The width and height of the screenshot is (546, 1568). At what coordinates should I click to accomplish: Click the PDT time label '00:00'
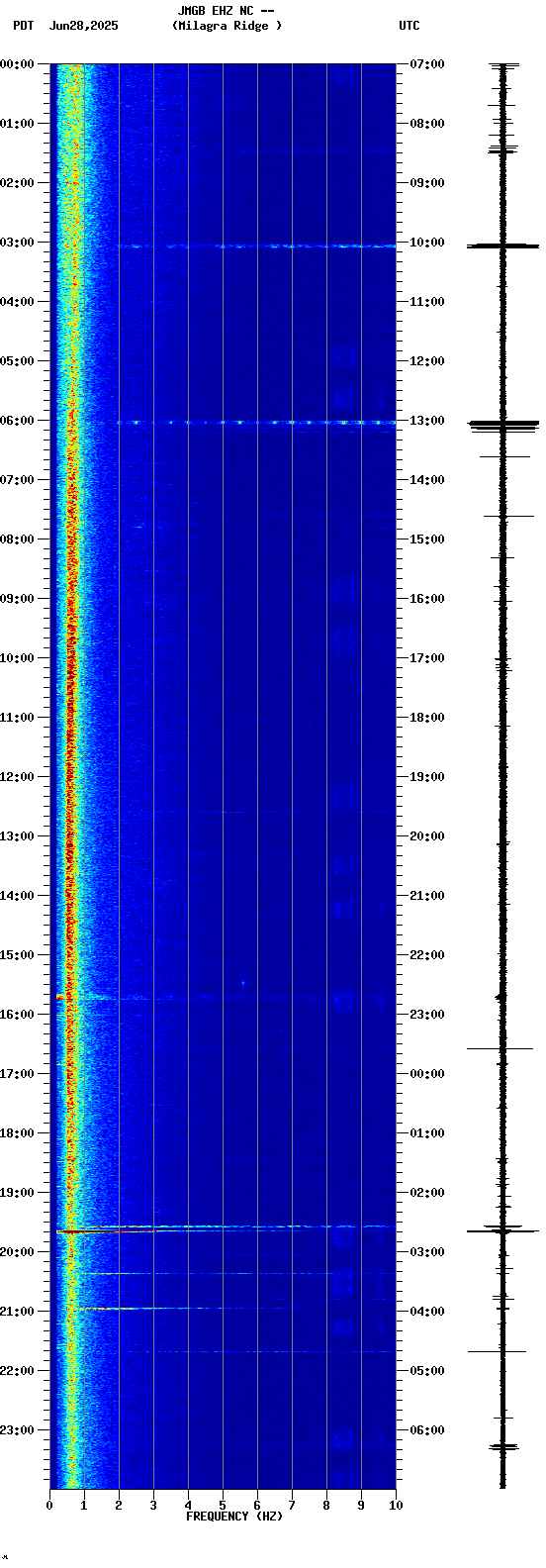point(18,64)
